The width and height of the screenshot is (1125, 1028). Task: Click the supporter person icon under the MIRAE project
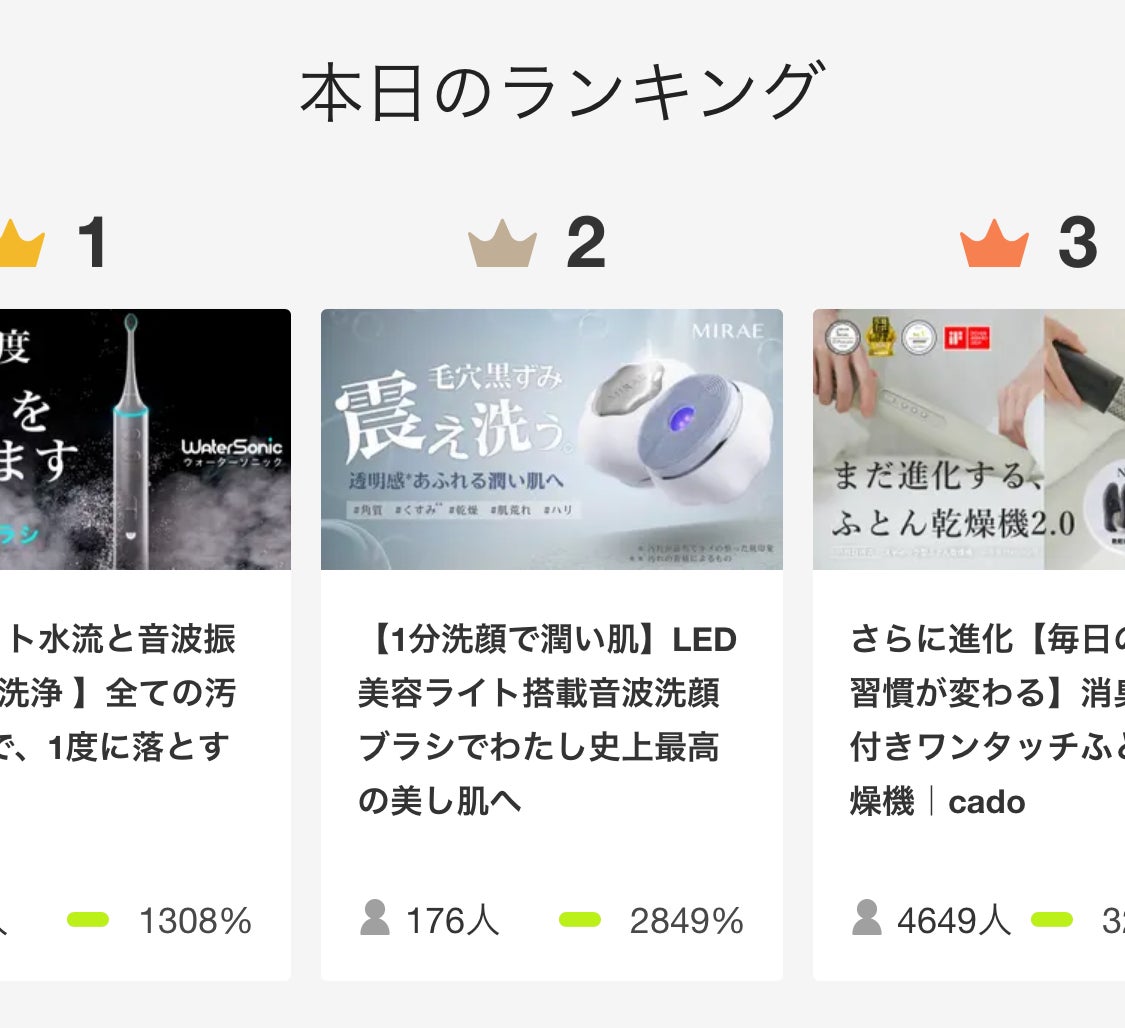[x=376, y=915]
